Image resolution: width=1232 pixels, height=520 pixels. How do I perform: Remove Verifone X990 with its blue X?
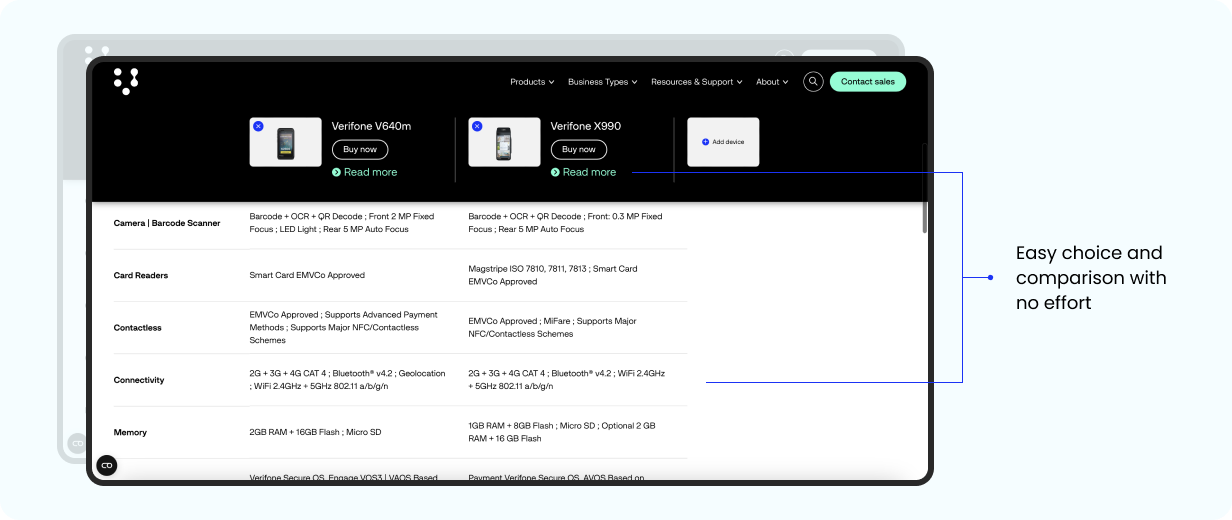pyautogui.click(x=477, y=126)
